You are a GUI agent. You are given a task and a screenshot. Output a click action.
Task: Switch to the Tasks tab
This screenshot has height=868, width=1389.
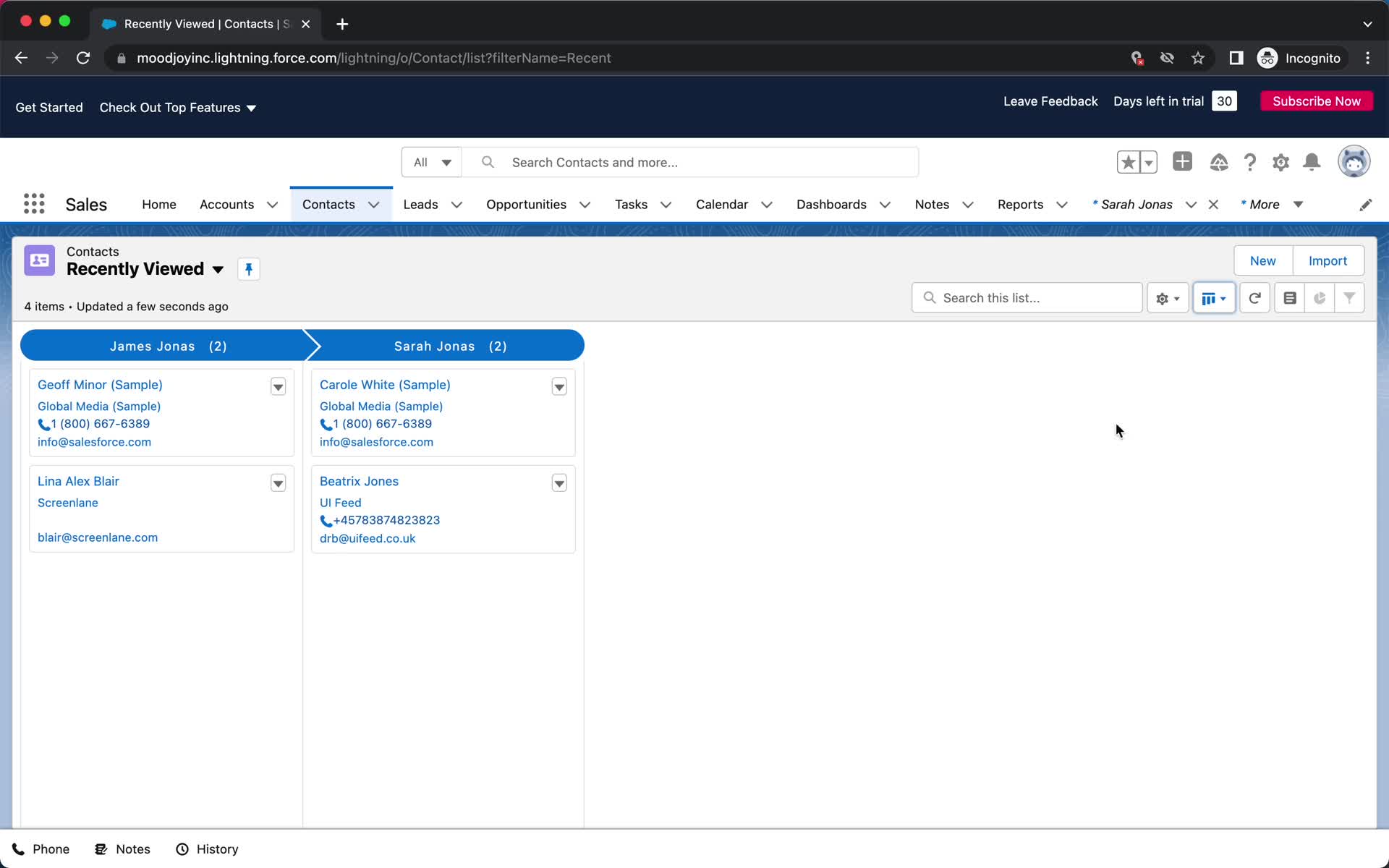631,205
